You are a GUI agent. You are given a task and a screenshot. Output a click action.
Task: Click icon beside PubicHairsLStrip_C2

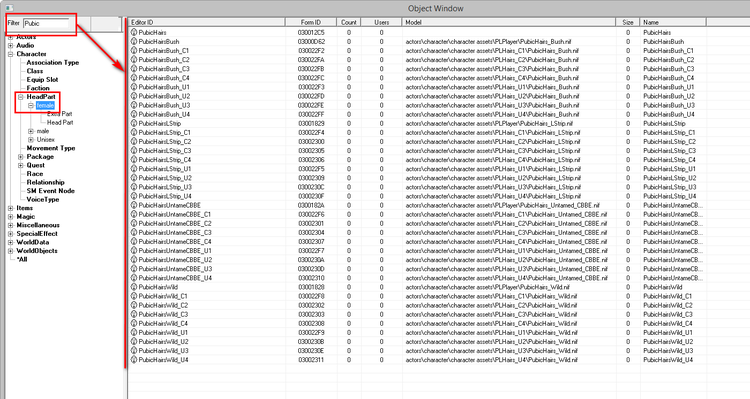point(134,142)
